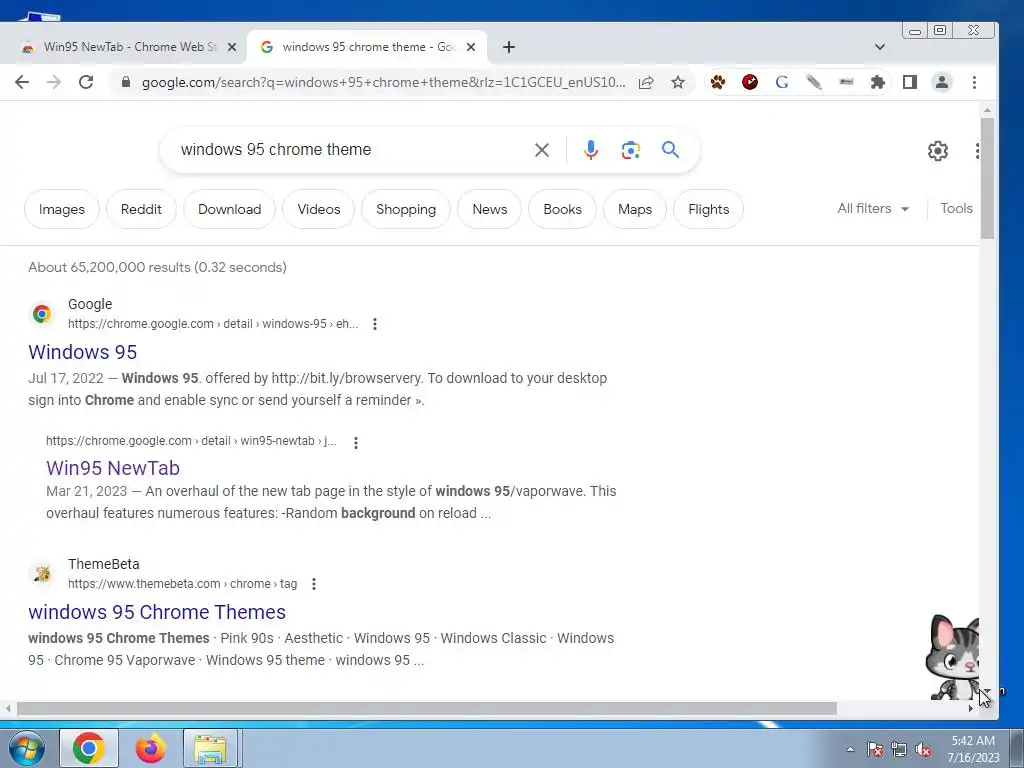Bookmark this tab with star icon

click(x=678, y=82)
